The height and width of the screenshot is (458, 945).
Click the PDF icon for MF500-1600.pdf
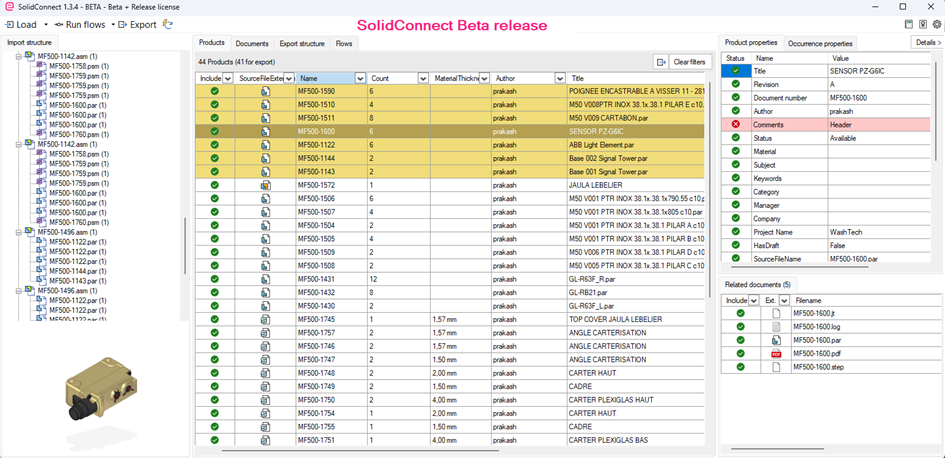point(776,354)
